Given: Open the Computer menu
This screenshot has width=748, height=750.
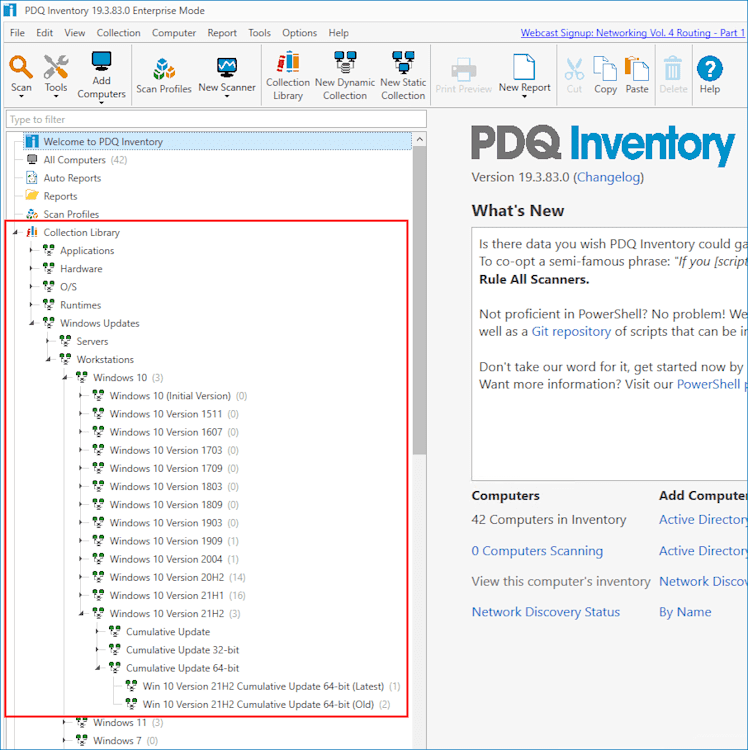Looking at the screenshot, I should click(x=174, y=33).
